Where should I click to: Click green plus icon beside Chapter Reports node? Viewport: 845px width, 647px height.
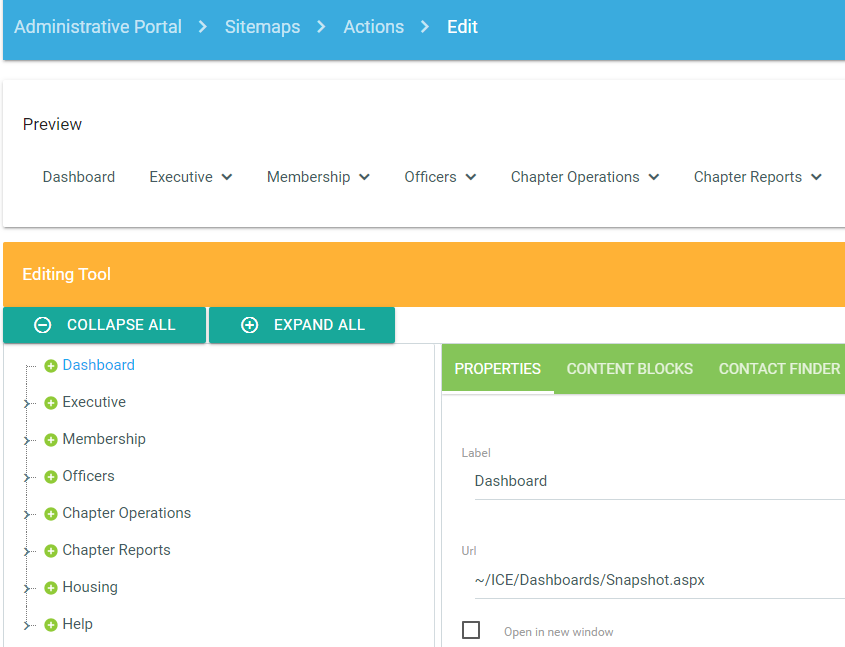pyautogui.click(x=51, y=551)
